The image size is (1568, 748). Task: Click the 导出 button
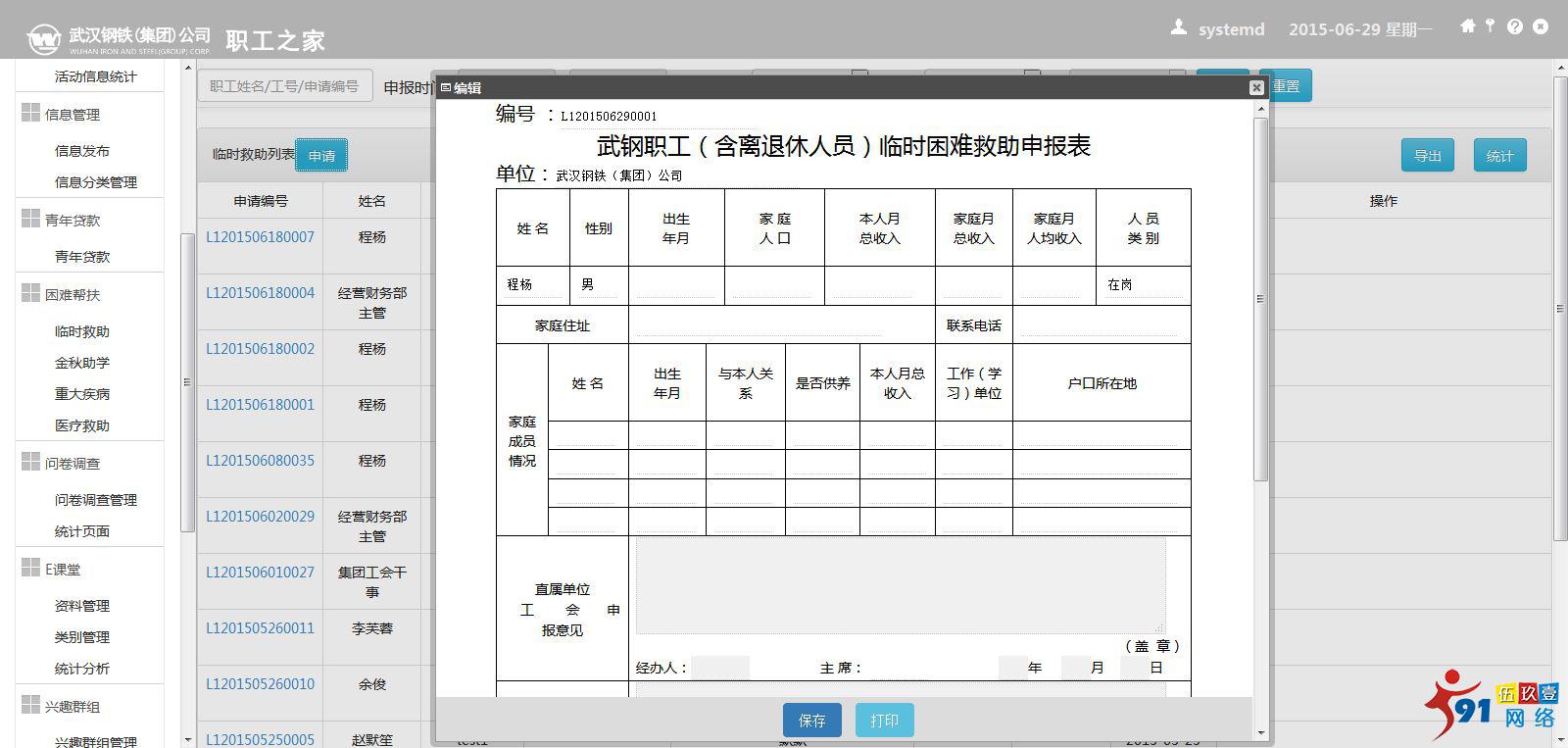point(1428,156)
